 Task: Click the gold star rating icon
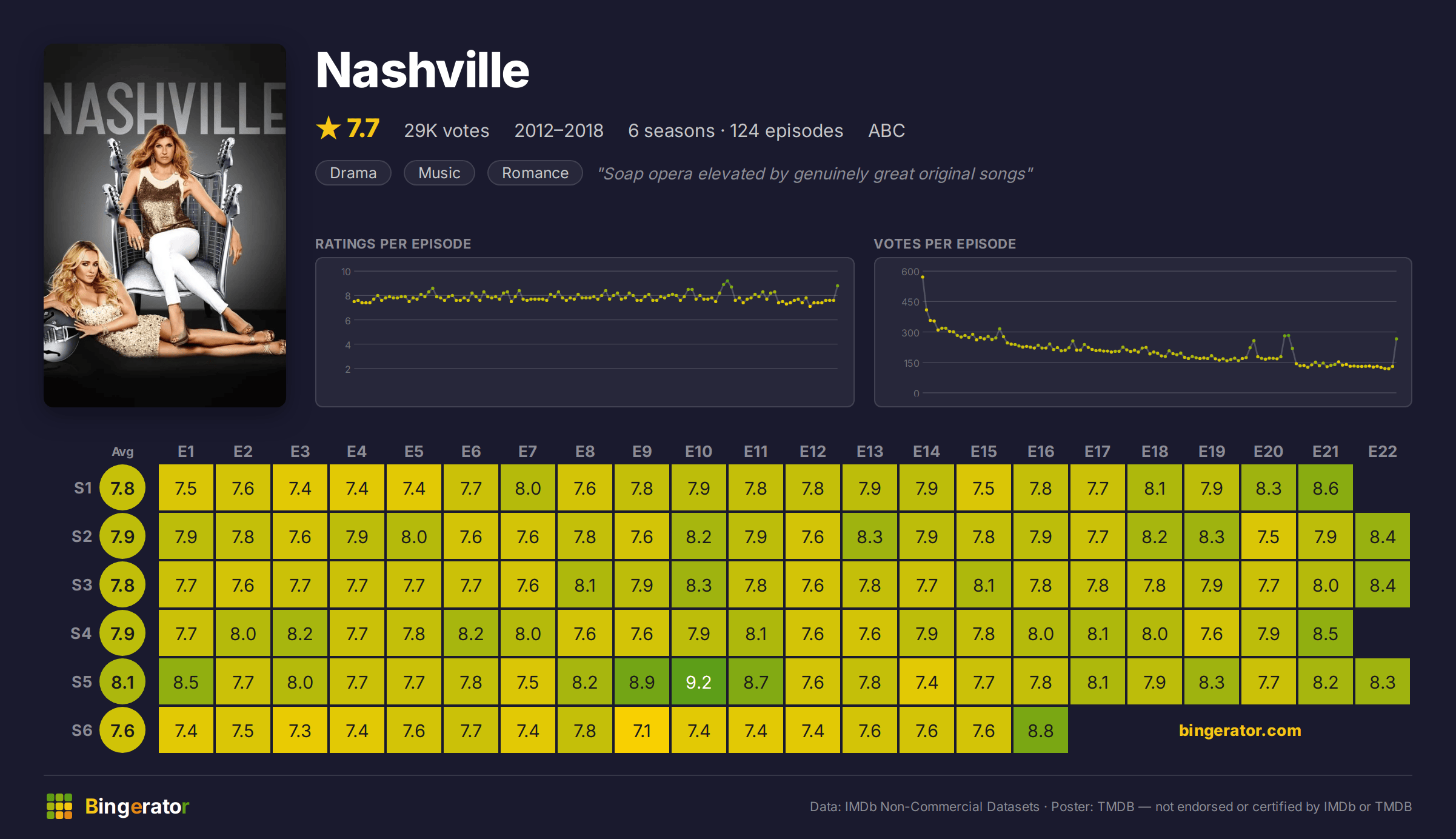point(329,129)
